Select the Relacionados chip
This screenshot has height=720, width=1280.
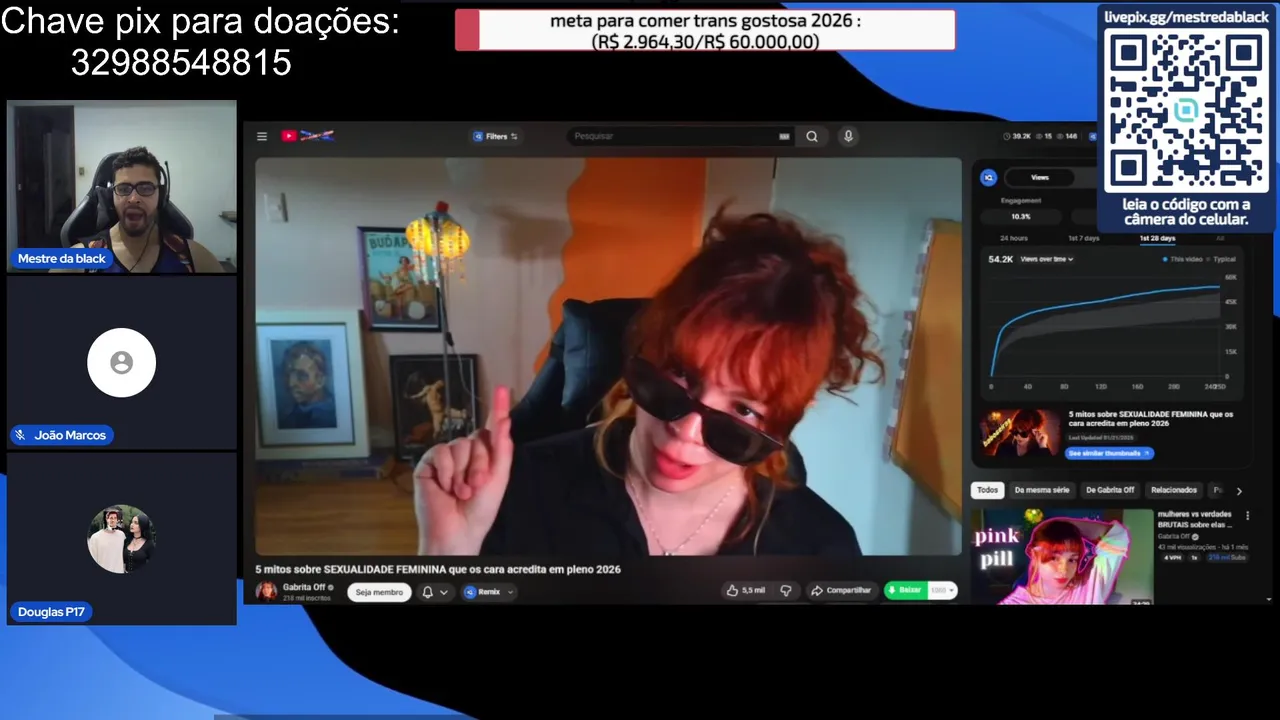[1174, 490]
